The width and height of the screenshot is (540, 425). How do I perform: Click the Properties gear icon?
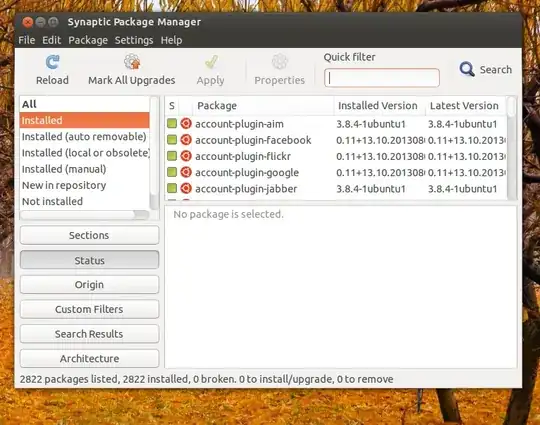point(279,62)
